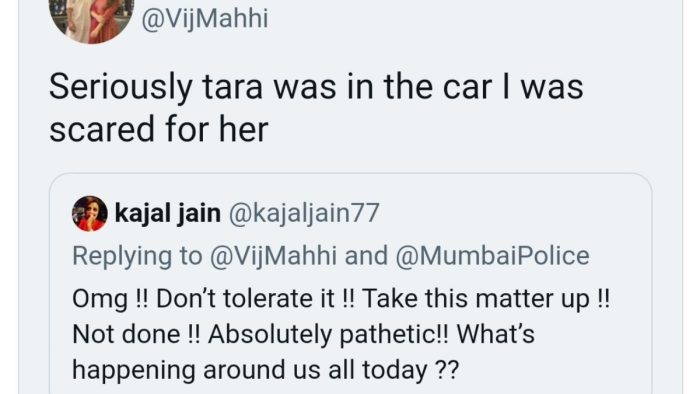700x394 pixels.
Task: Select the 'Seriously tara was in the car' line
Action: pos(316,87)
